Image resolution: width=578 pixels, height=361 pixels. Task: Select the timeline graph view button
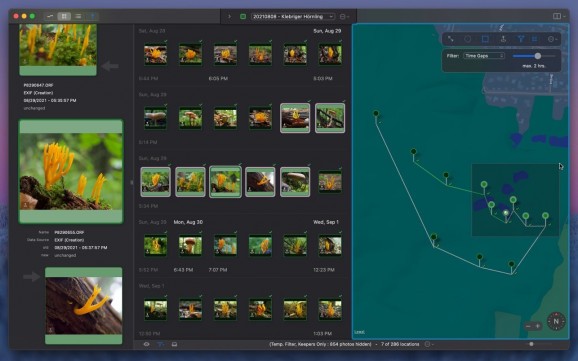50,16
